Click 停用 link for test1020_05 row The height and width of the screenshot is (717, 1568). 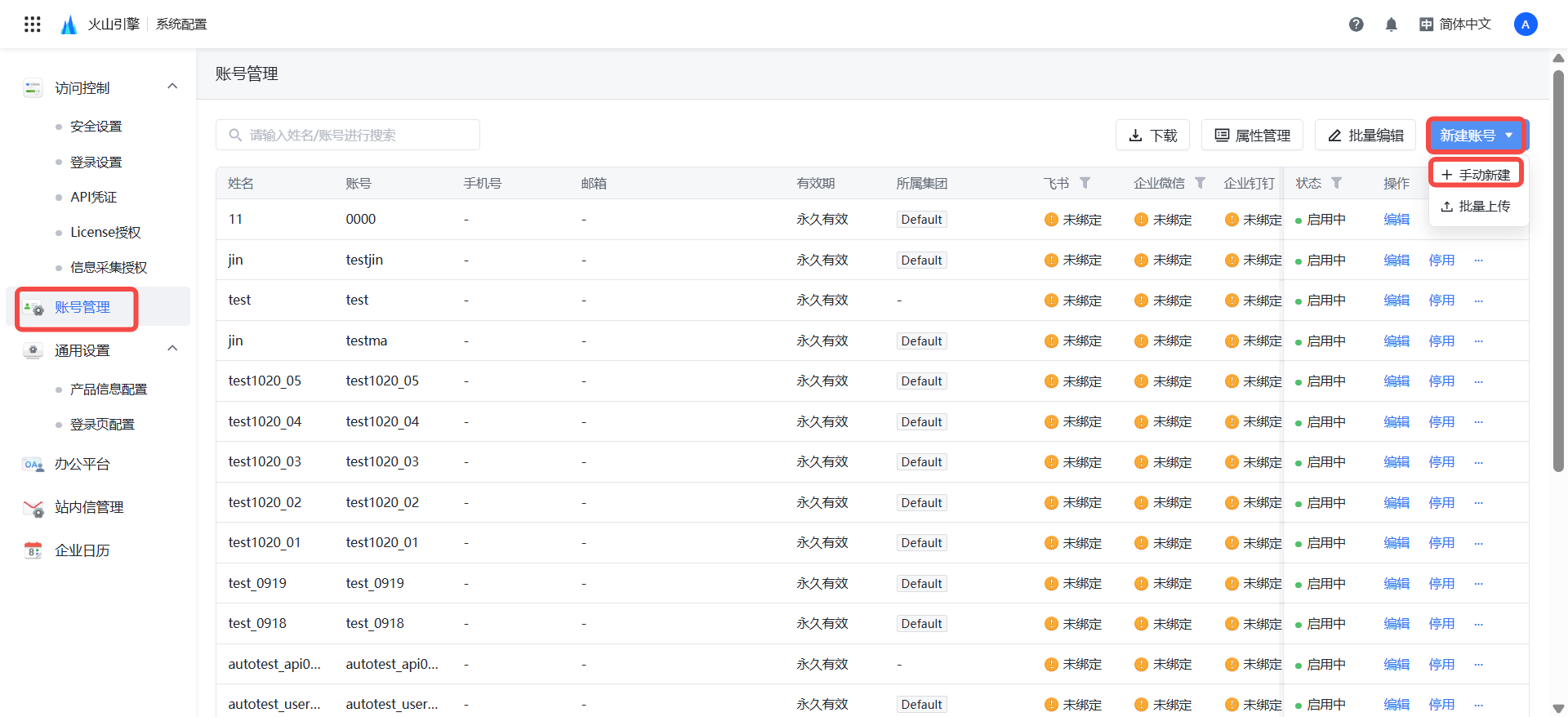tap(1441, 381)
